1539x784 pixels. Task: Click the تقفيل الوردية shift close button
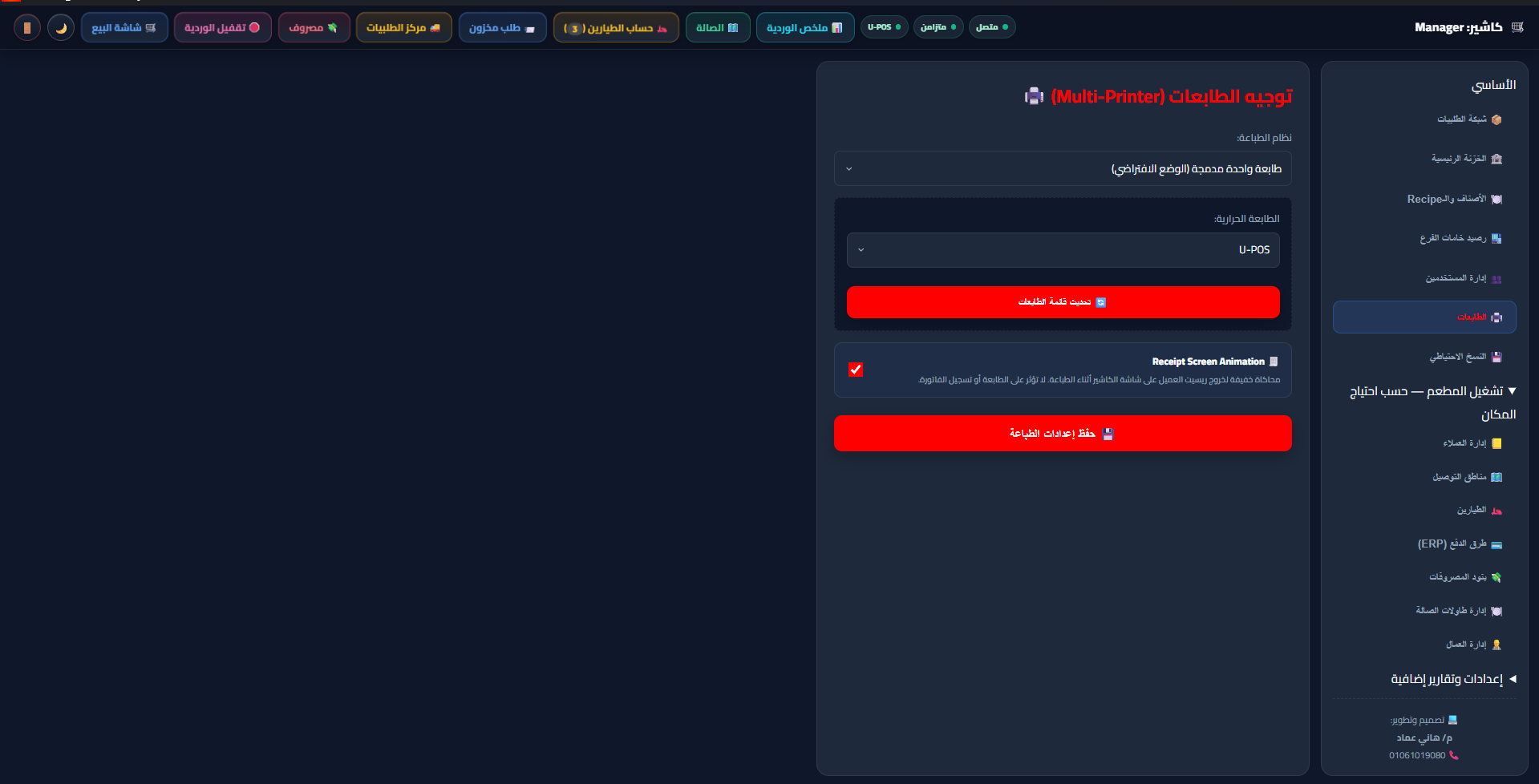(x=222, y=27)
